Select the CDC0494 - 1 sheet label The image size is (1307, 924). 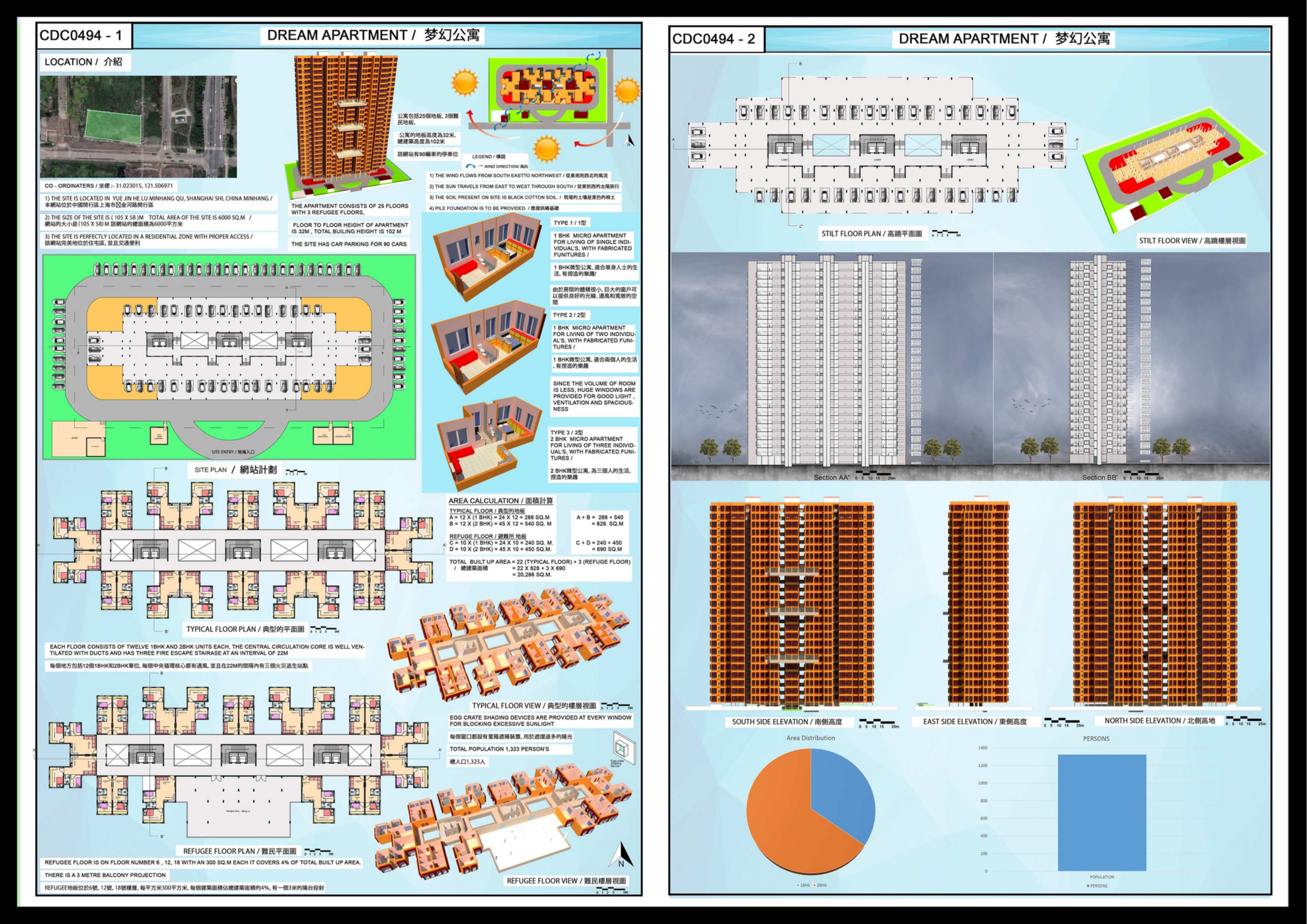81,35
